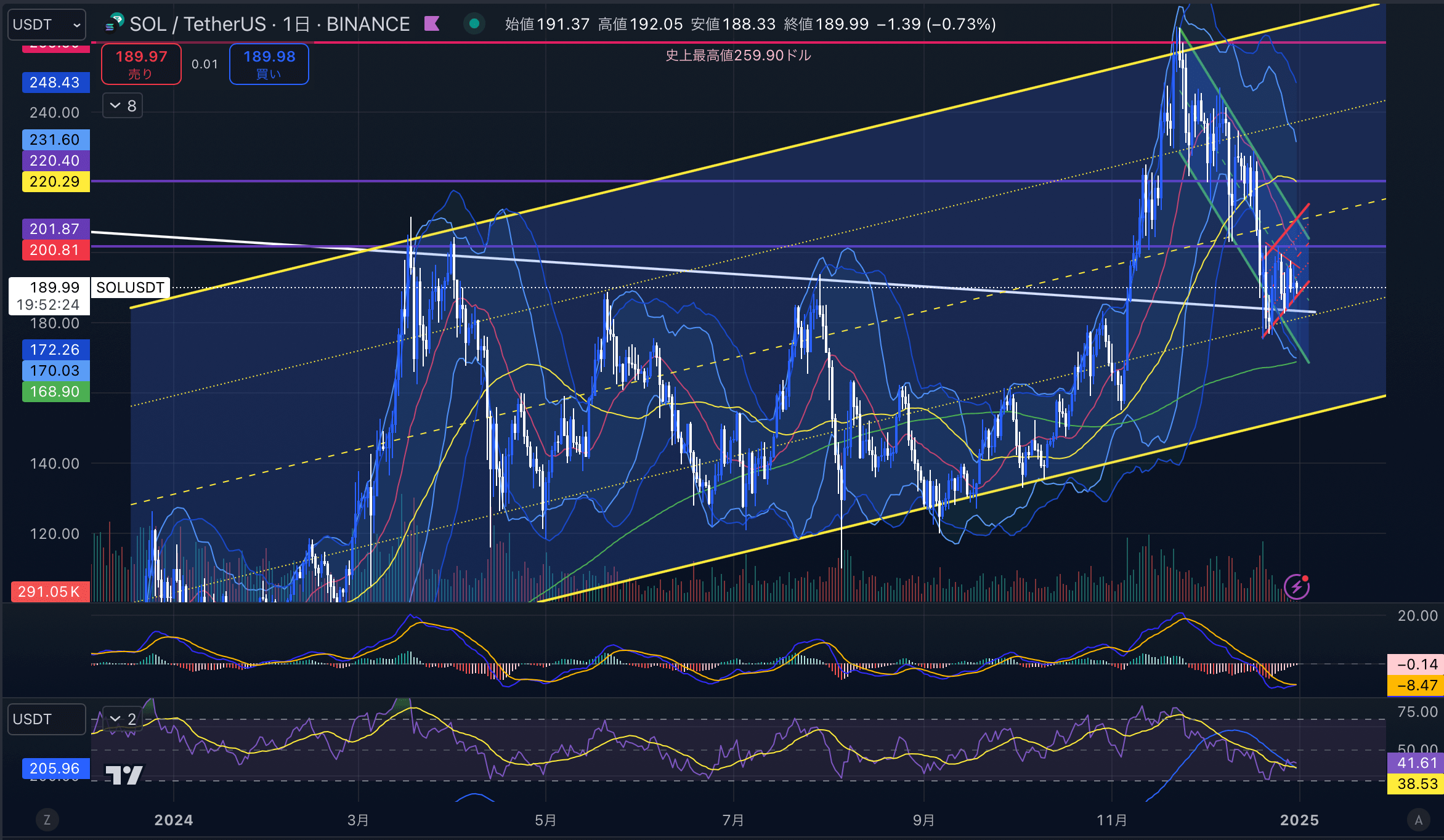The height and width of the screenshot is (840, 1444).
Task: Click the 75.00 RSI scale tick
Action: point(1418,712)
